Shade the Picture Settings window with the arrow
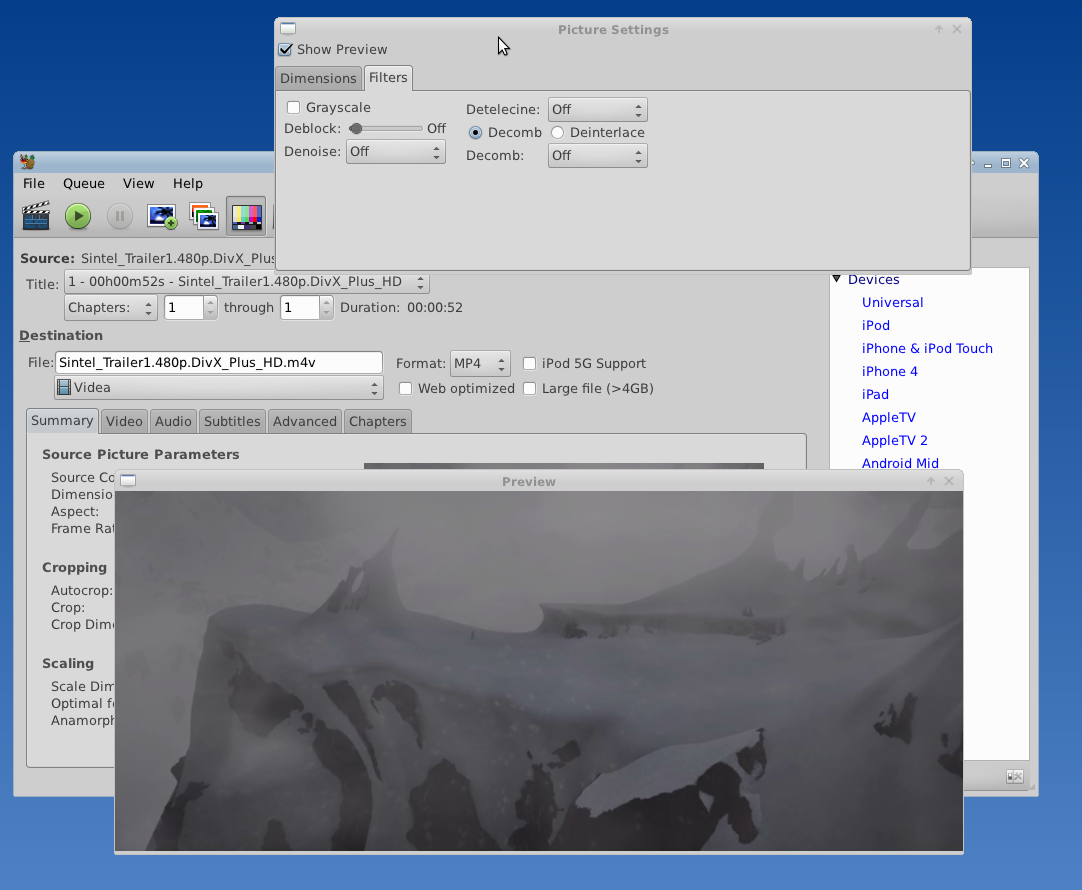The image size is (1082, 890). tap(938, 29)
